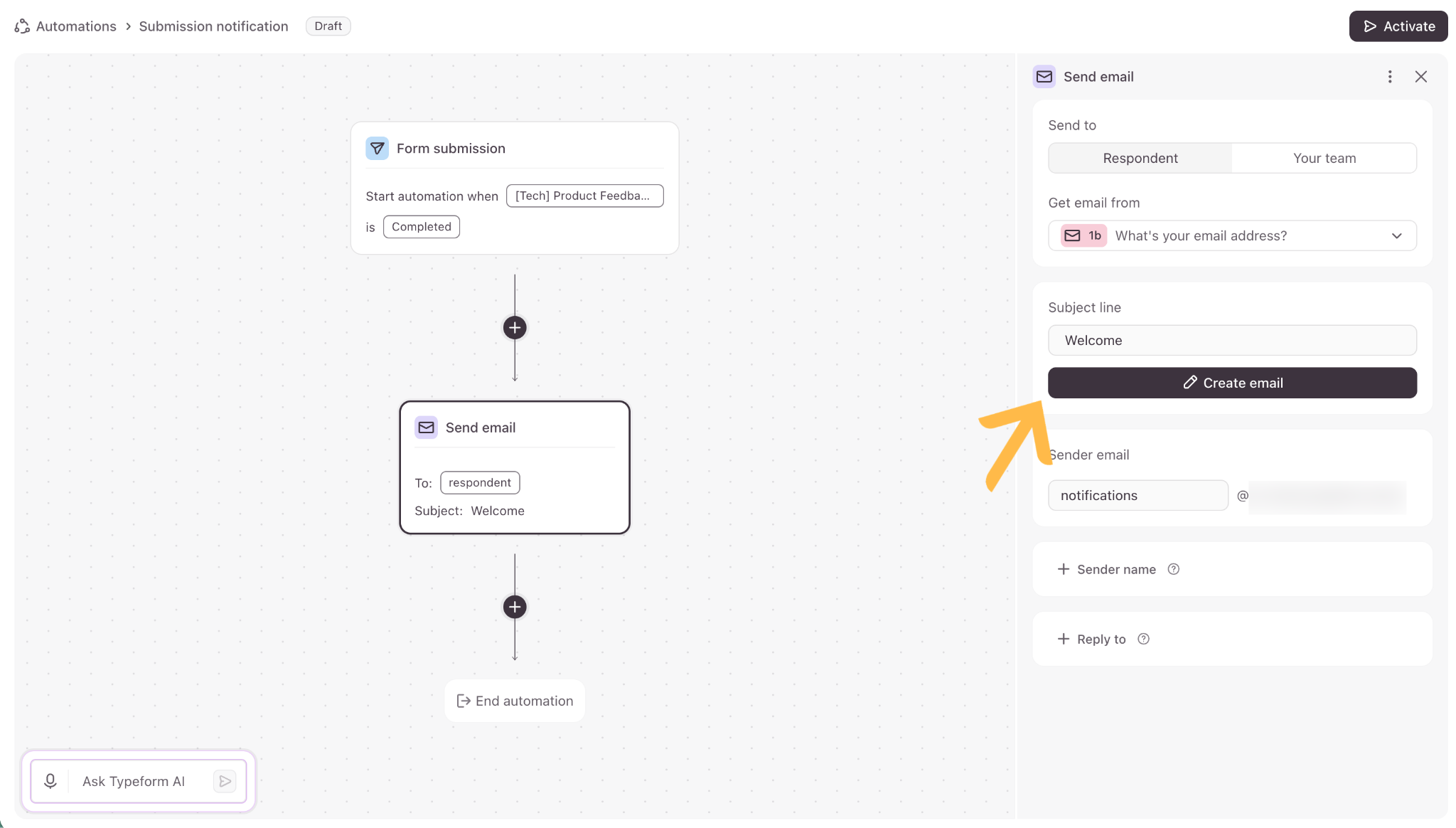Click the send arrow in Ask Typeform AI
The height and width of the screenshot is (828, 1456).
(x=225, y=781)
